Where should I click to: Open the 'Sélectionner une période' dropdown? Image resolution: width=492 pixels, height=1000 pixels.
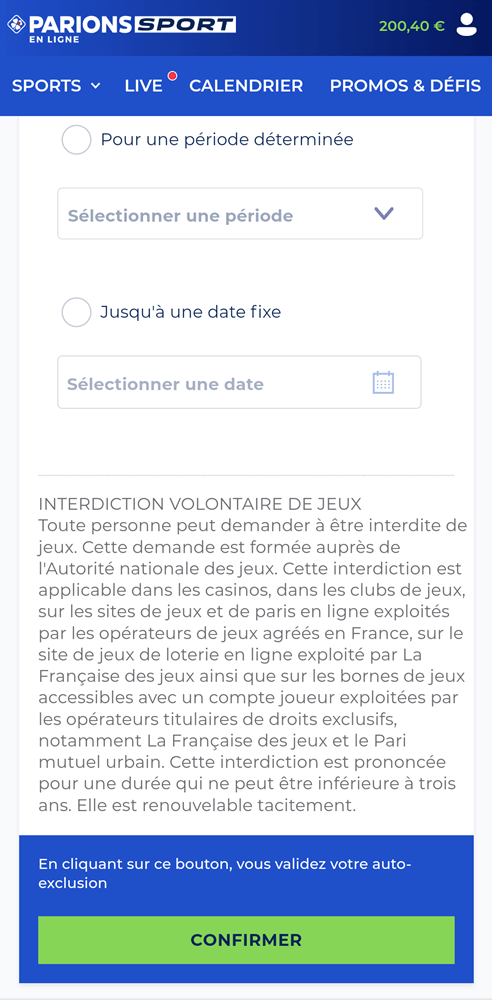coord(240,214)
